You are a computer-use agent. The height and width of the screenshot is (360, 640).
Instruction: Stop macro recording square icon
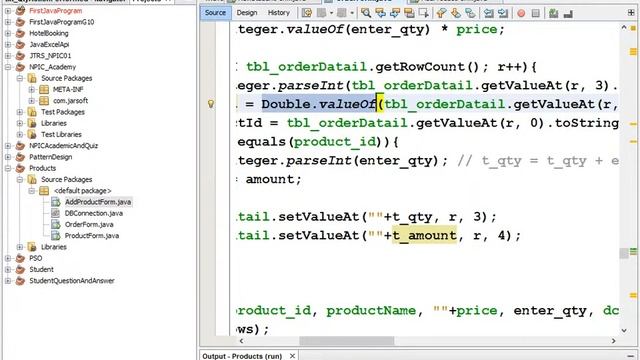coord(536,13)
